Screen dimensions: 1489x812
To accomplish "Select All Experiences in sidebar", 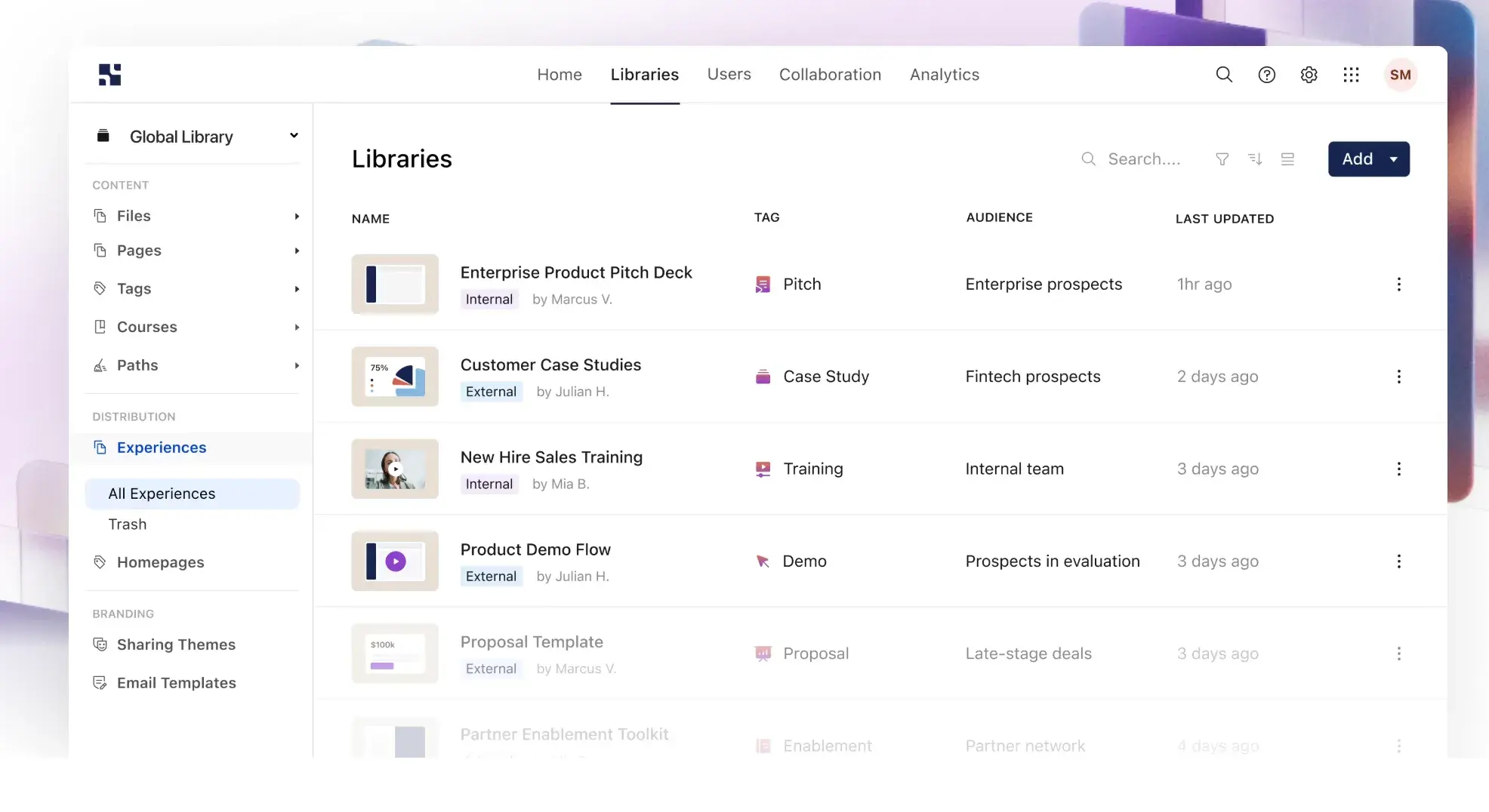I will tap(193, 494).
